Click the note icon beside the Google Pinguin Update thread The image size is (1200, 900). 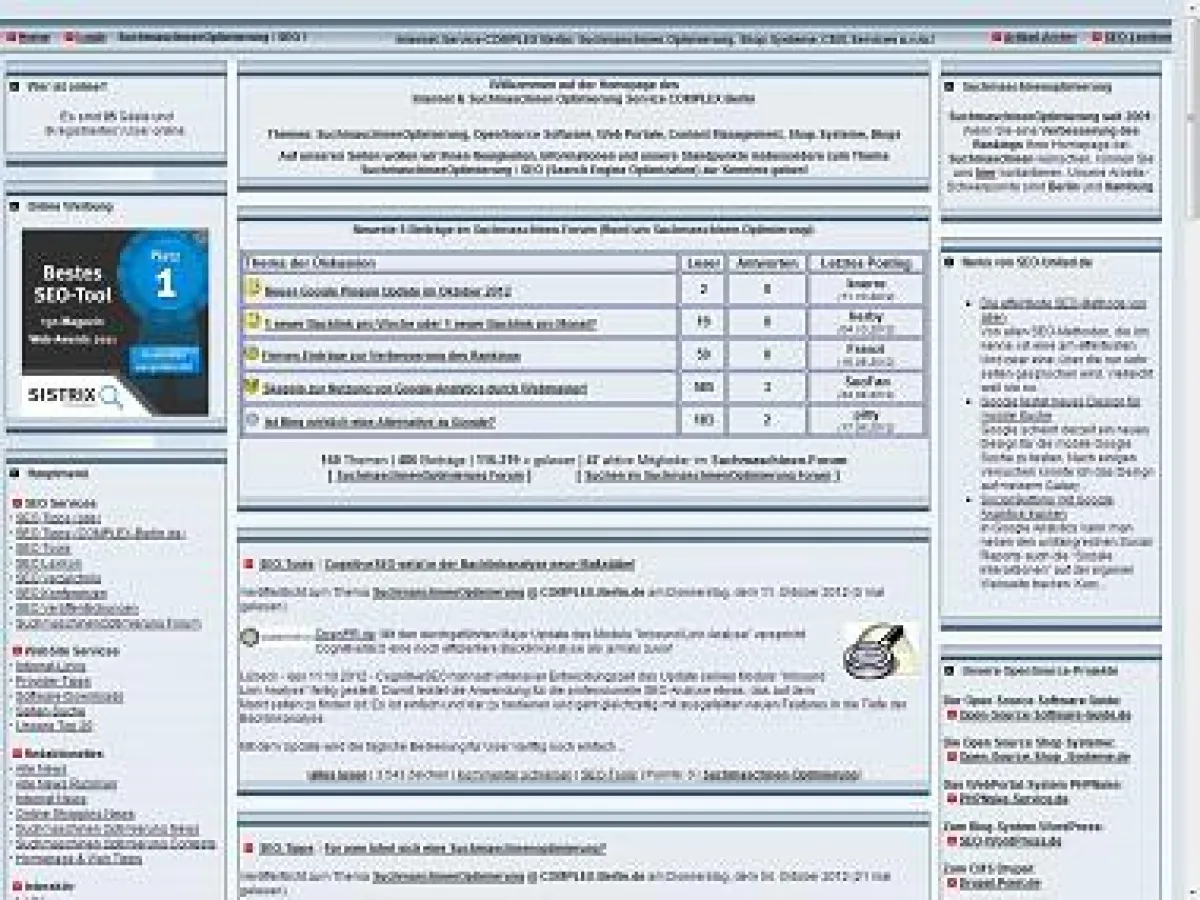tap(254, 290)
